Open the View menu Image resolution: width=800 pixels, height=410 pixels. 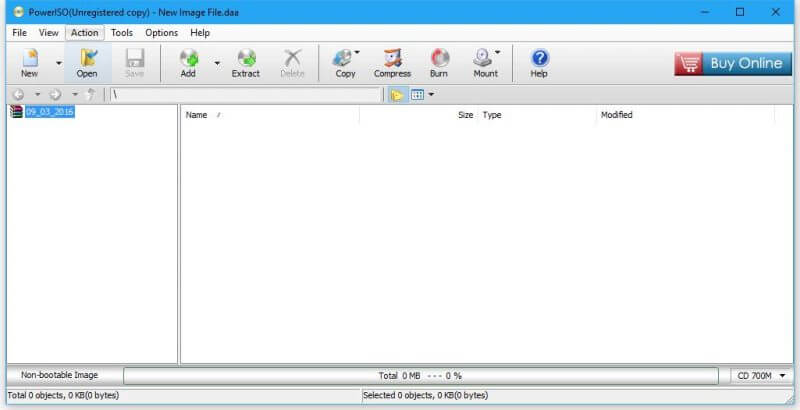(49, 33)
